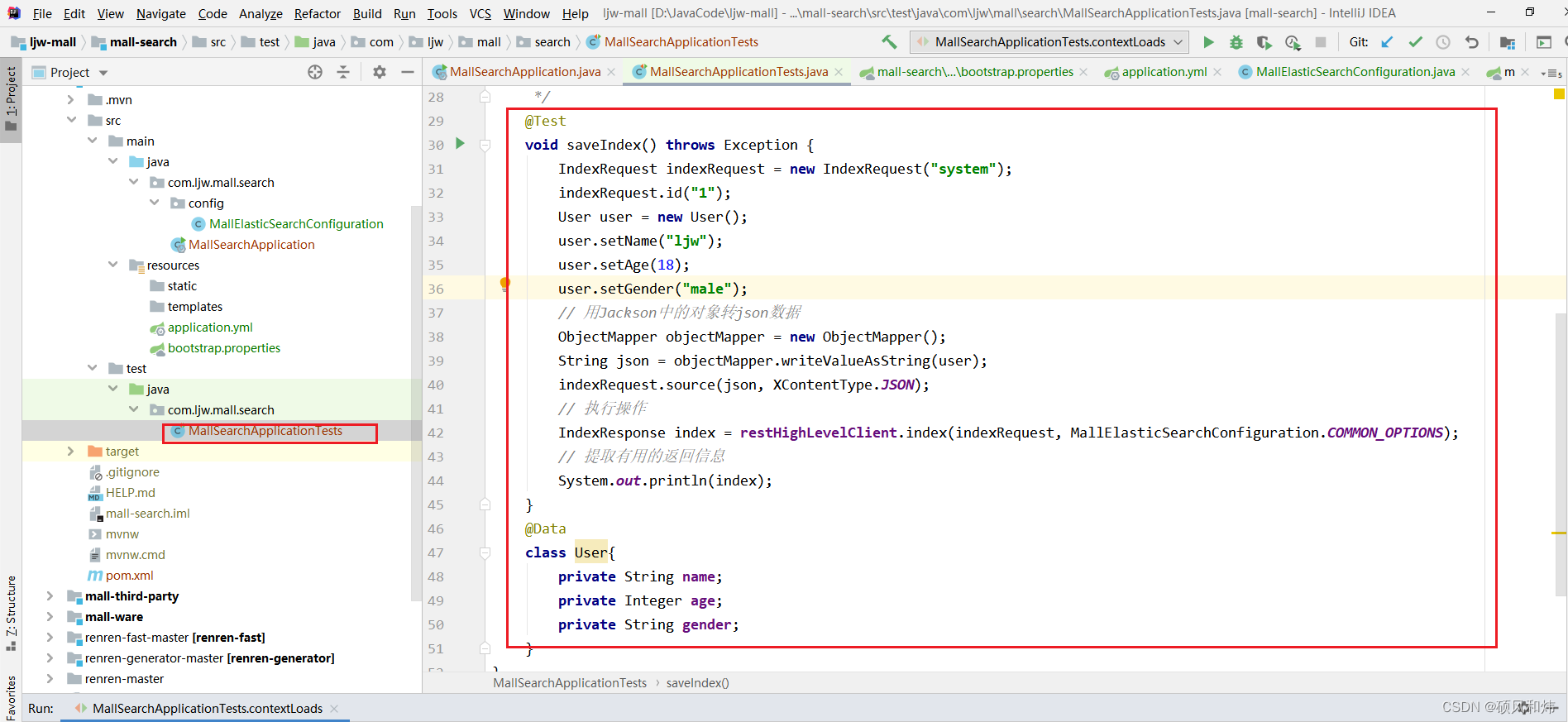1568x722 pixels.
Task: Click the Debug bug icon
Action: coord(1236,42)
